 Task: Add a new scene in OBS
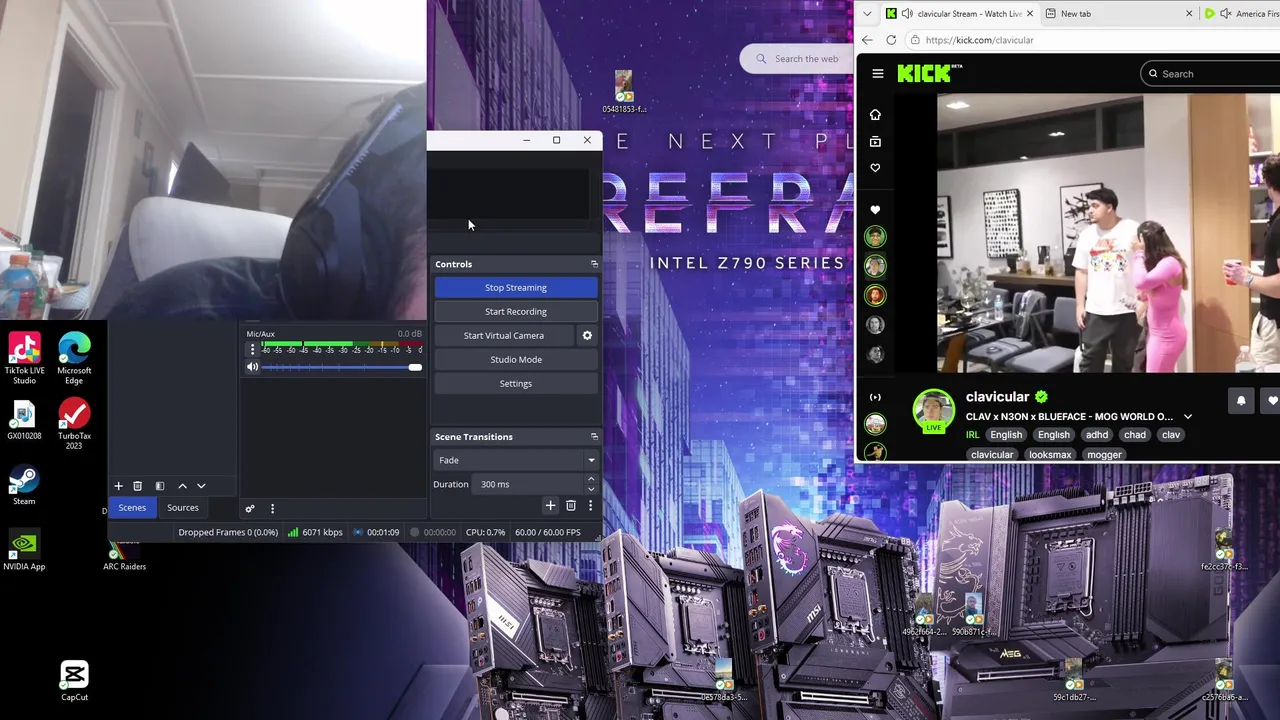(118, 486)
